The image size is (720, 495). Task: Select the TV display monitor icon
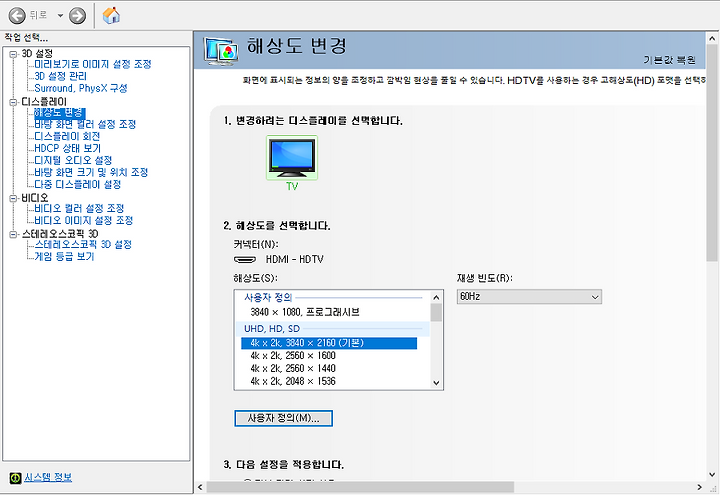tap(292, 158)
